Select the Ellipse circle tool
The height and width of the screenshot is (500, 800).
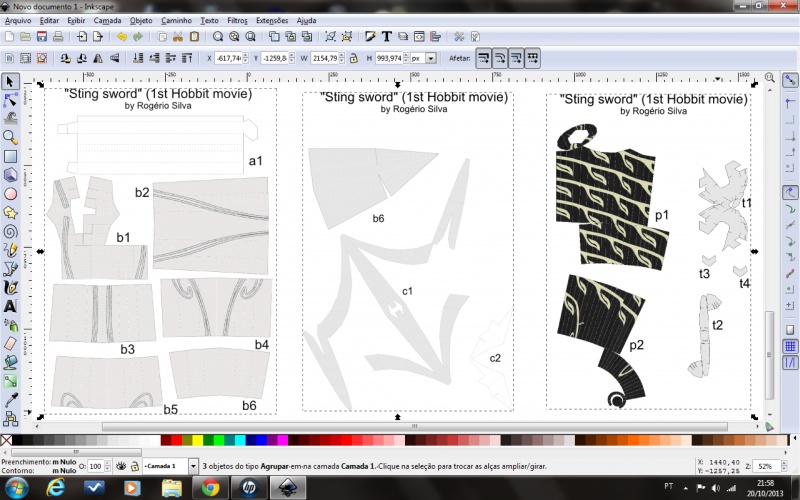pos(10,194)
